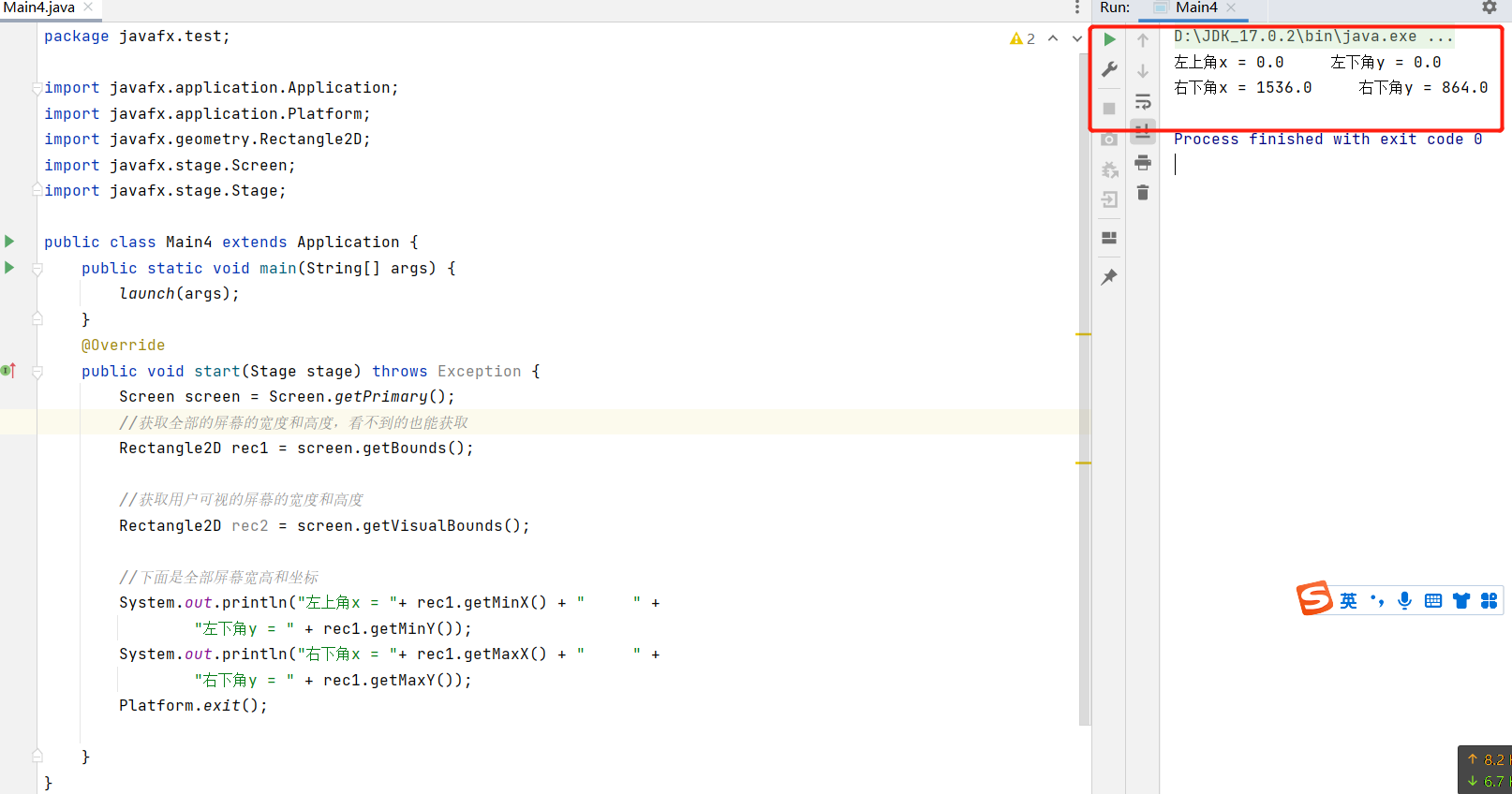
Task: Open Sogou skin shirt icon
Action: click(x=1461, y=601)
